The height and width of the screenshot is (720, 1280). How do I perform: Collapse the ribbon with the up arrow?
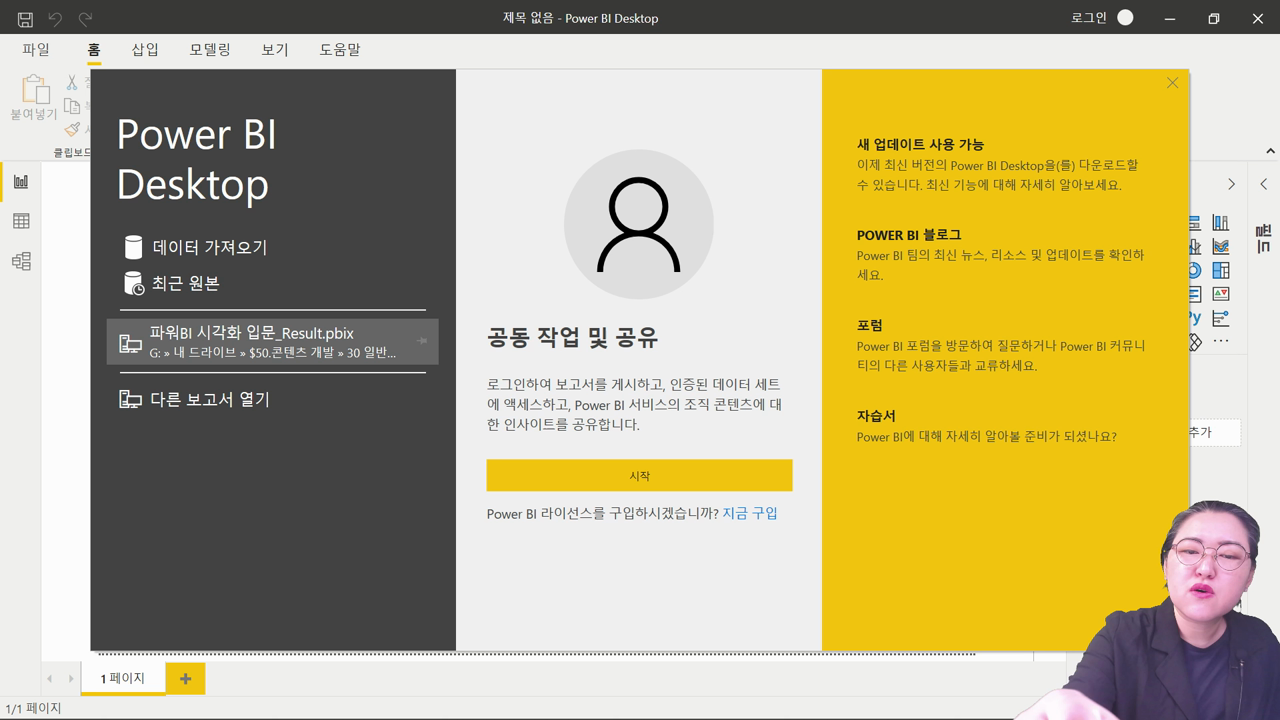pos(1270,151)
